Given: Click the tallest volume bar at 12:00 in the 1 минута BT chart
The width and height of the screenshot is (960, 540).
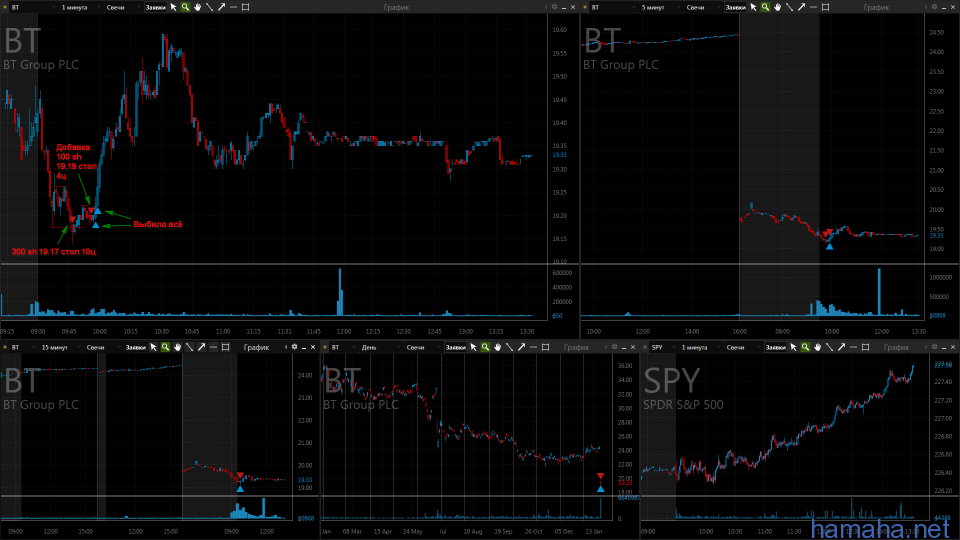Looking at the screenshot, I should click(x=340, y=292).
